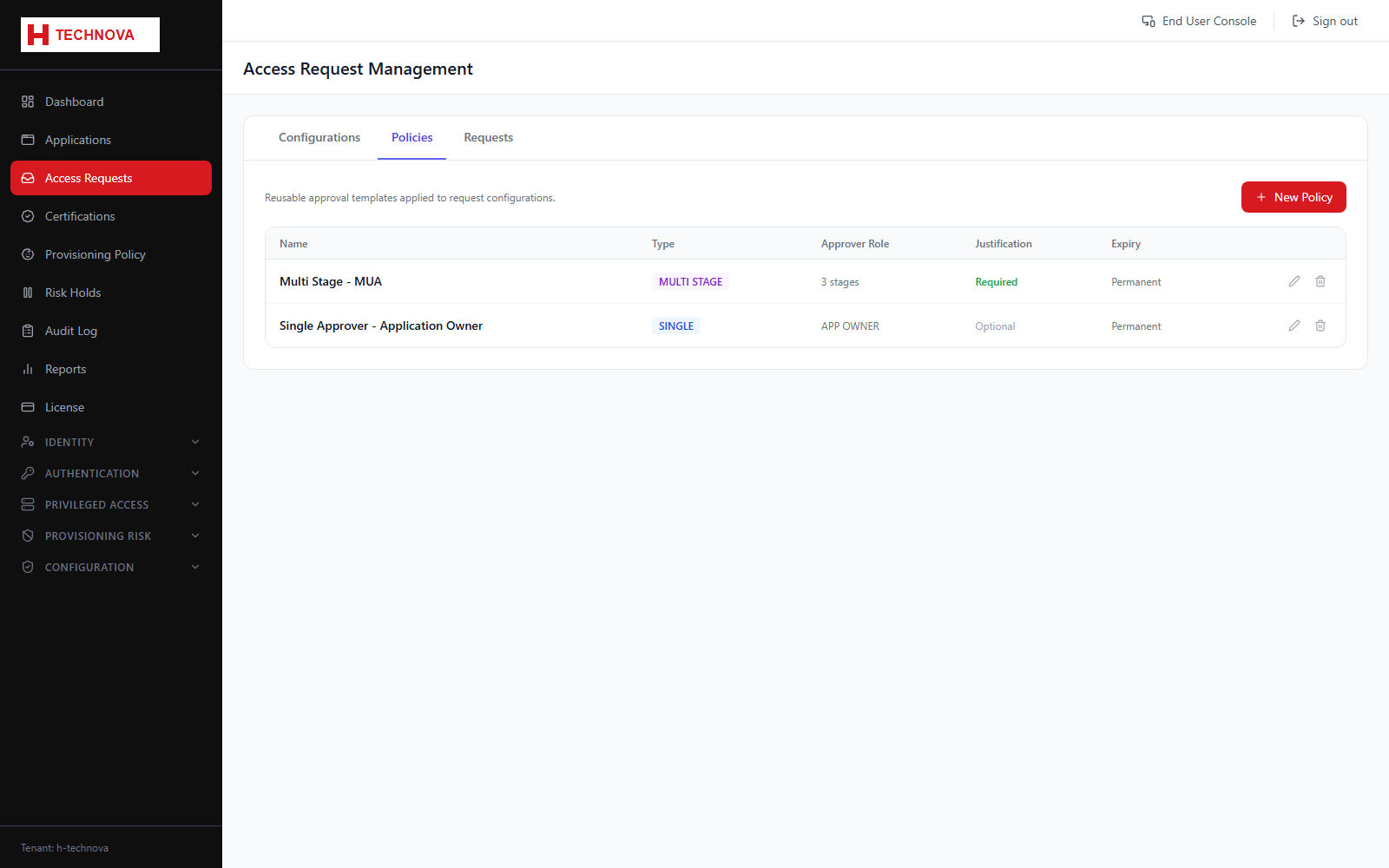
Task: Open Certifications in the sidebar
Action: [111, 216]
